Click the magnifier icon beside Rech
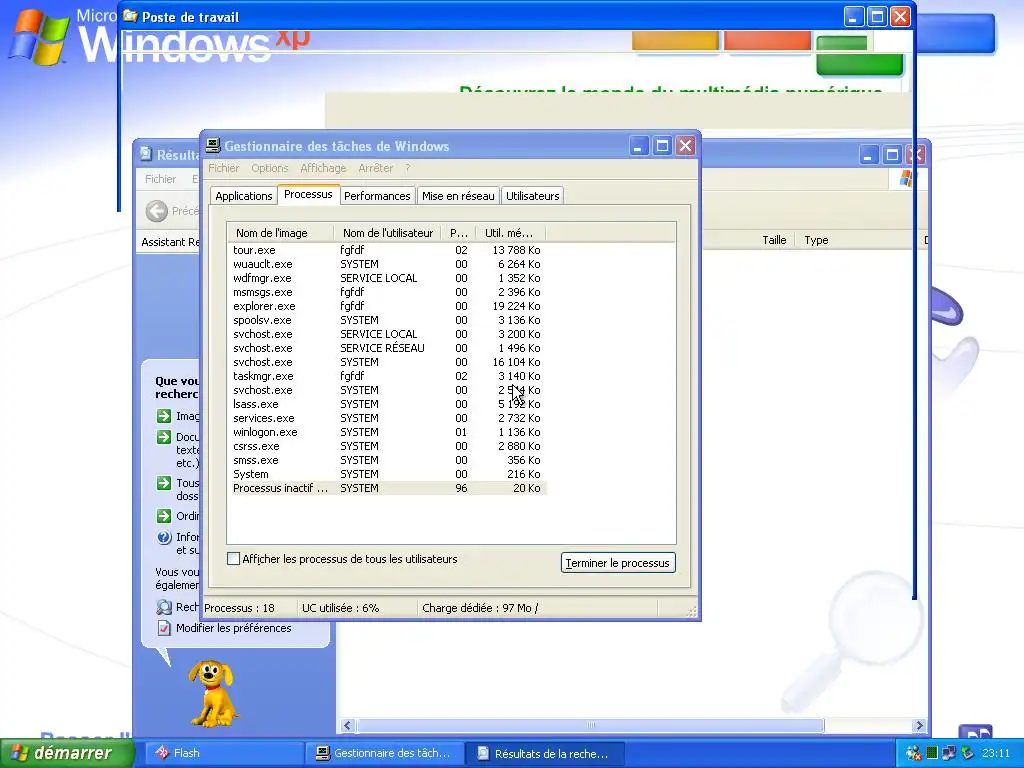The height and width of the screenshot is (768, 1024). pos(164,607)
